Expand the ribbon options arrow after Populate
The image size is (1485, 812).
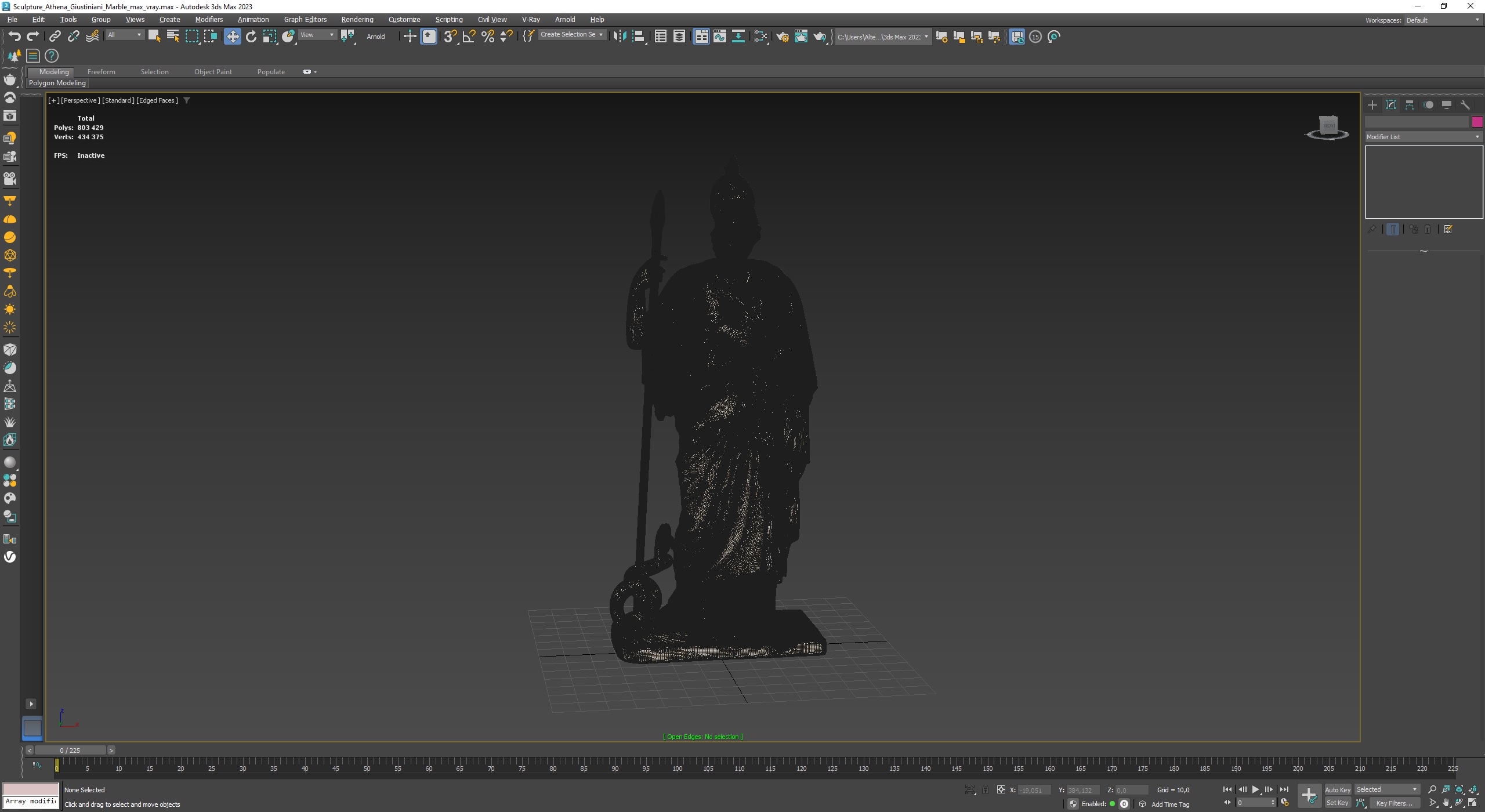pos(315,72)
